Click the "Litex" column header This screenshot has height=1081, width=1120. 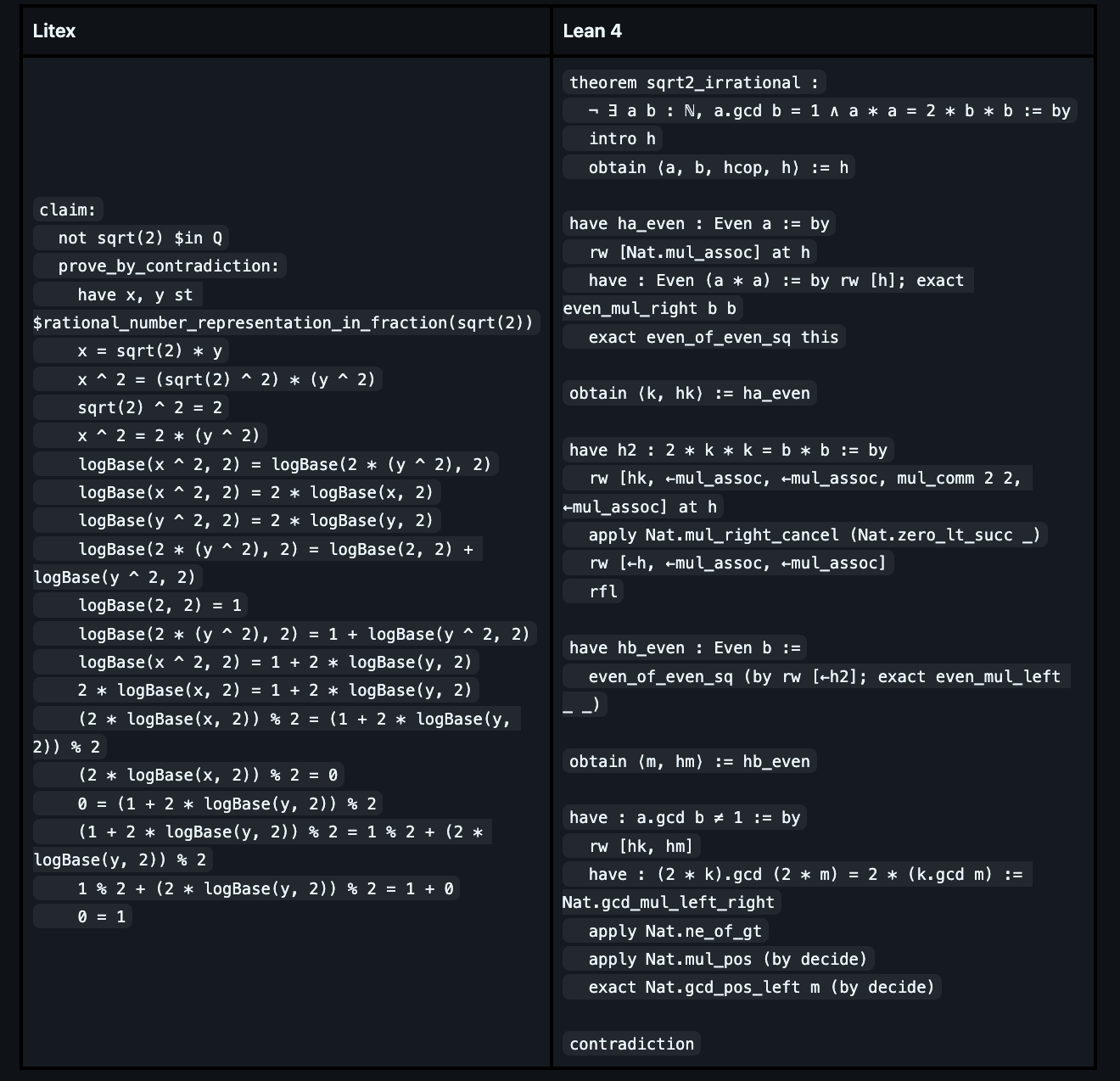point(54,31)
